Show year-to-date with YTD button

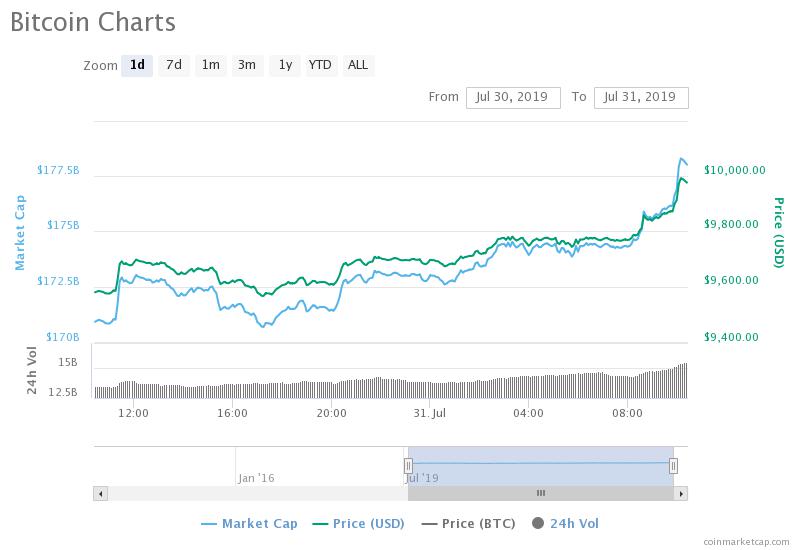tap(320, 65)
